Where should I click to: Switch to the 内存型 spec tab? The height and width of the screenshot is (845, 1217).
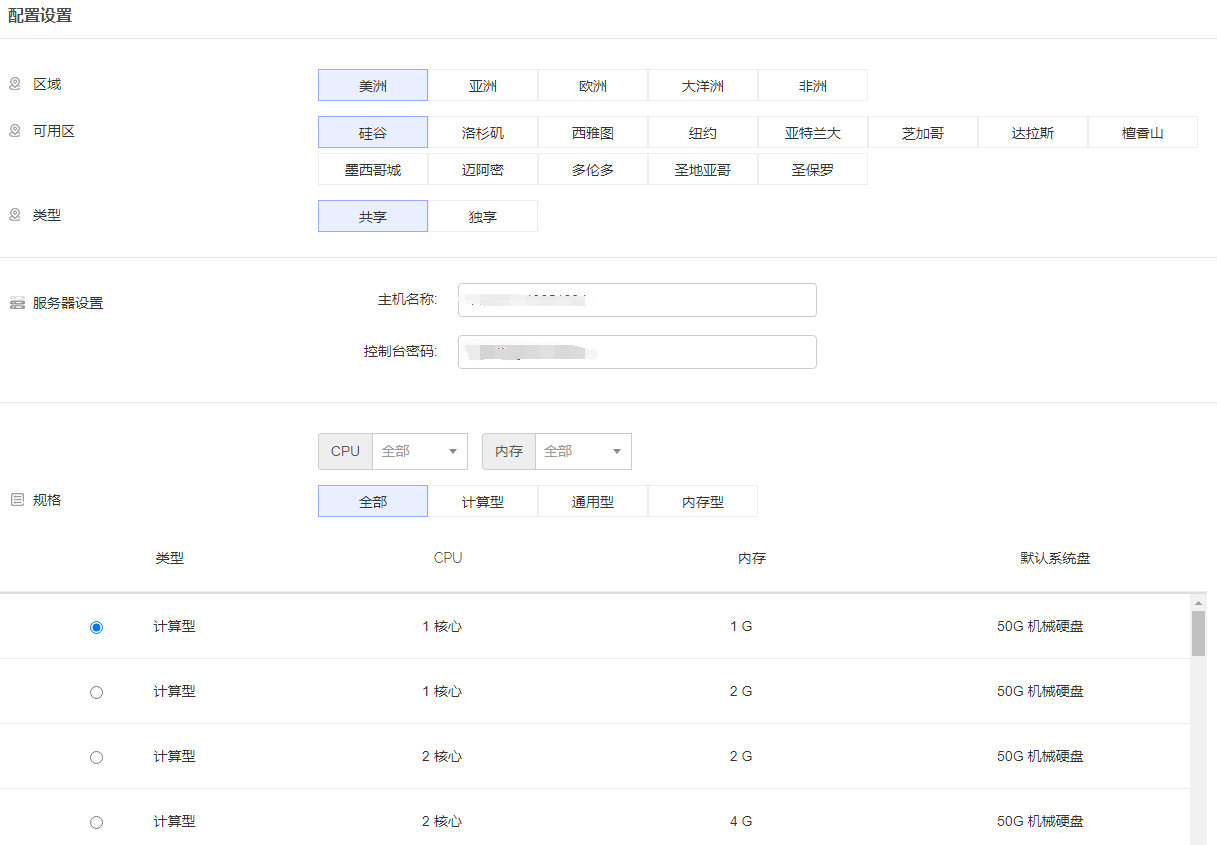[x=703, y=502]
